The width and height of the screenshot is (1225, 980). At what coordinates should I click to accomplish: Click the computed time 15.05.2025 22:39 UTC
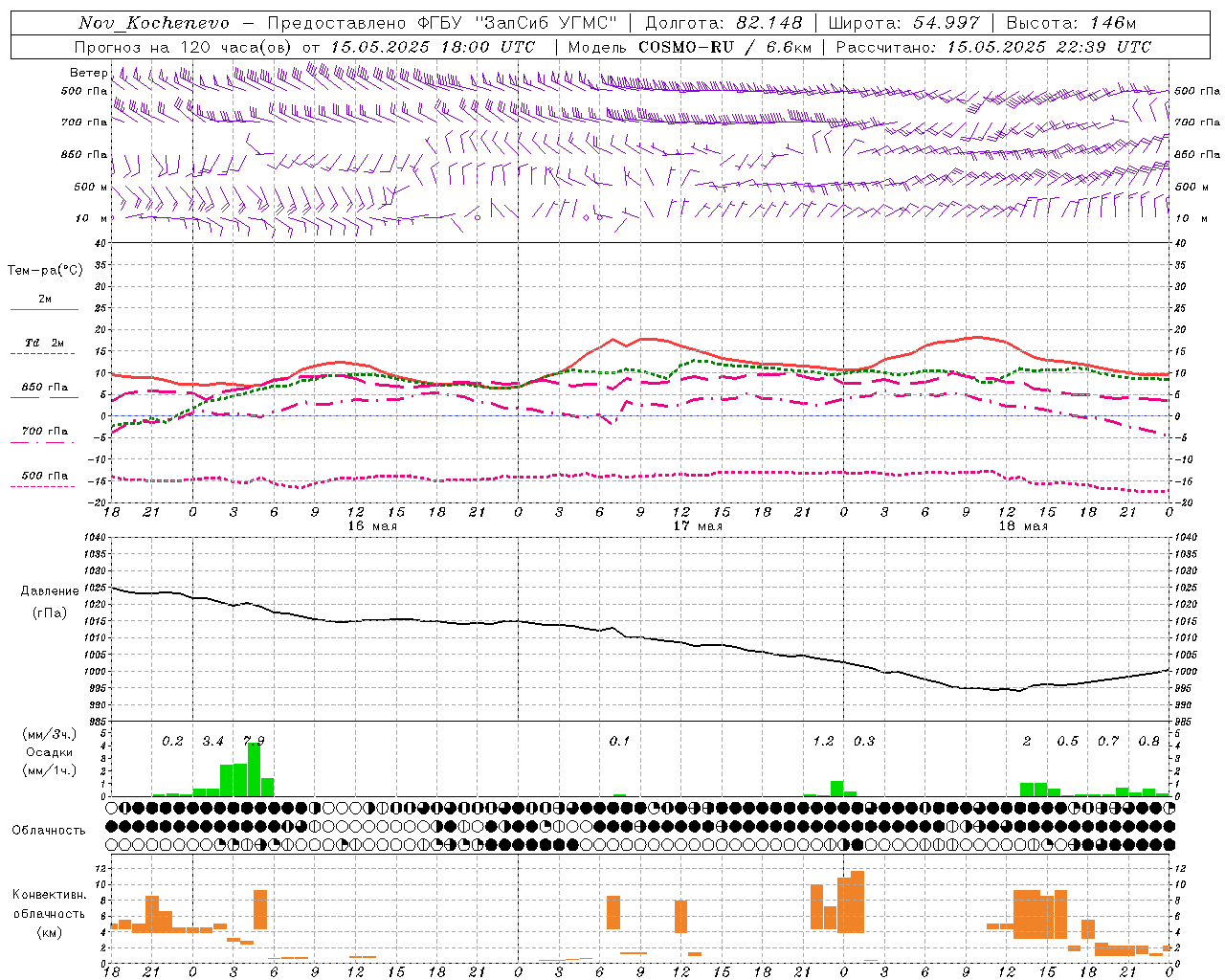[1049, 47]
